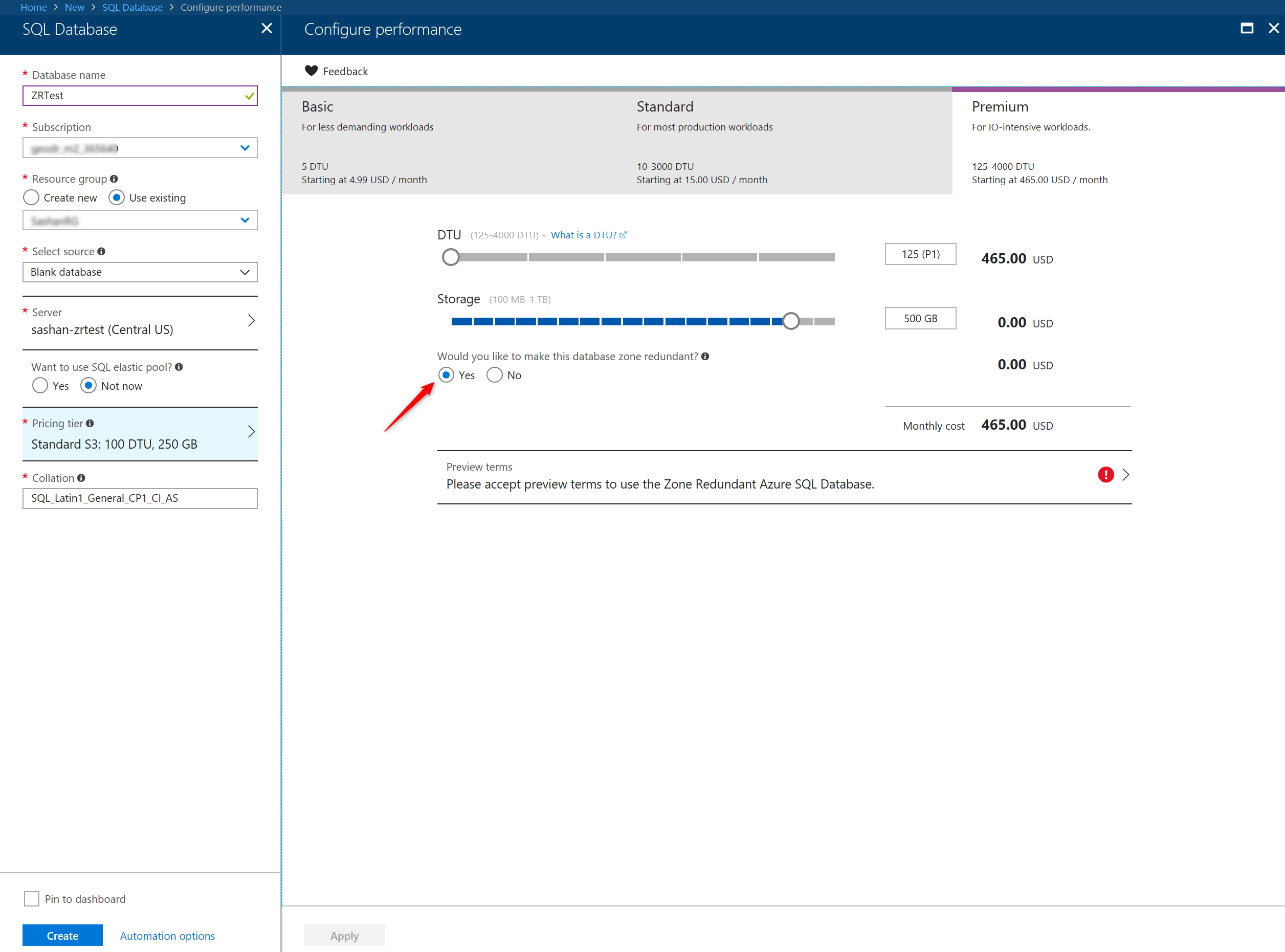
Task: Select Create new resource group
Action: 31,197
